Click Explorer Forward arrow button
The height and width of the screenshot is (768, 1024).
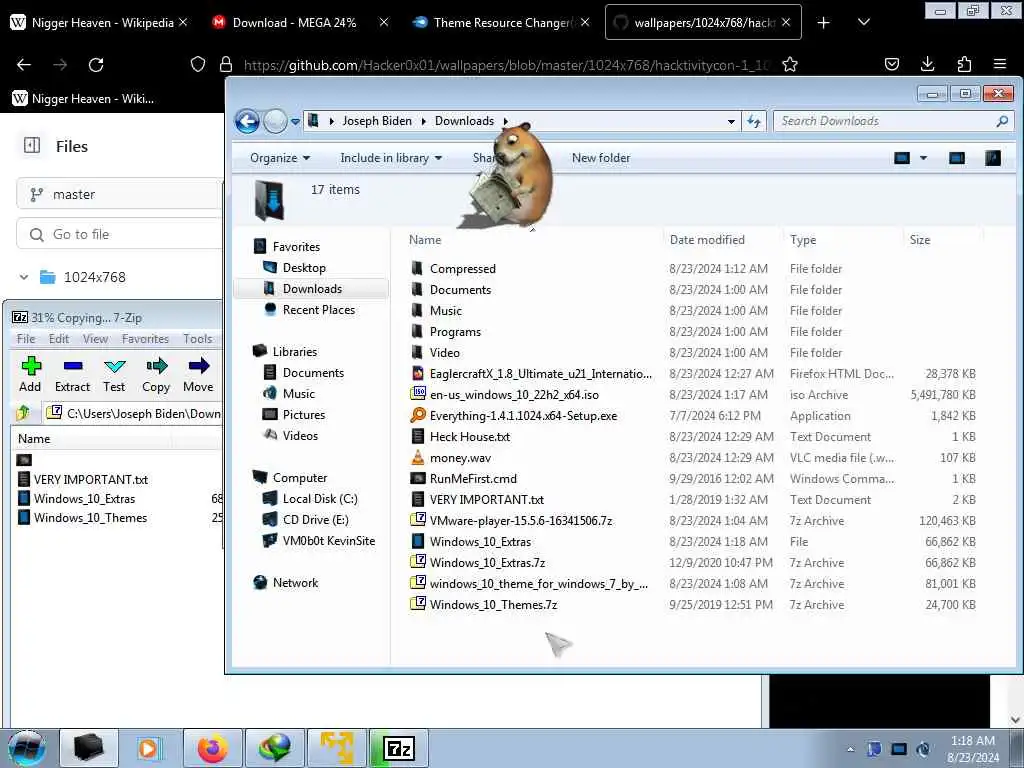[275, 121]
